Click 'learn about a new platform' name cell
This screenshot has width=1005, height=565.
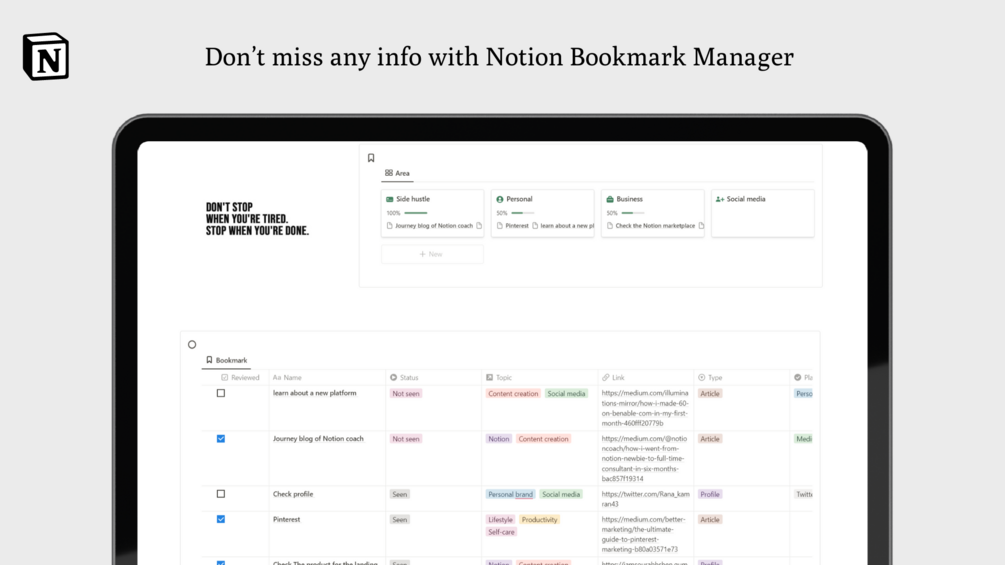coord(315,393)
